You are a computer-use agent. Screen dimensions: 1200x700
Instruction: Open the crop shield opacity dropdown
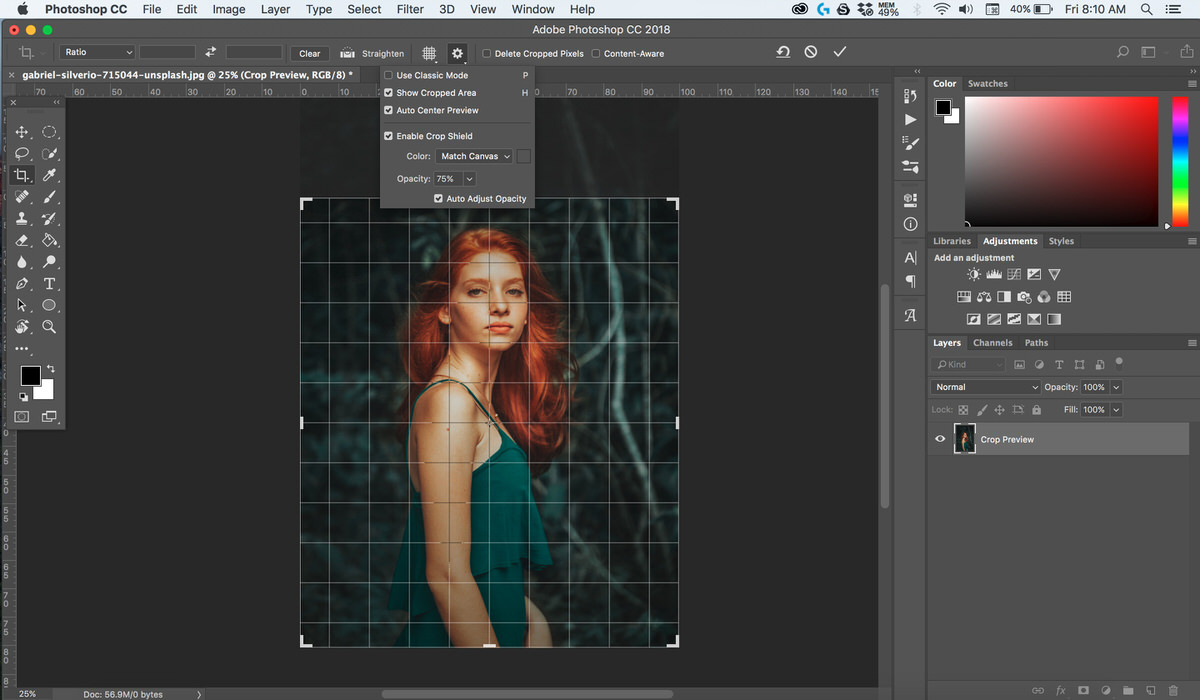tap(469, 179)
